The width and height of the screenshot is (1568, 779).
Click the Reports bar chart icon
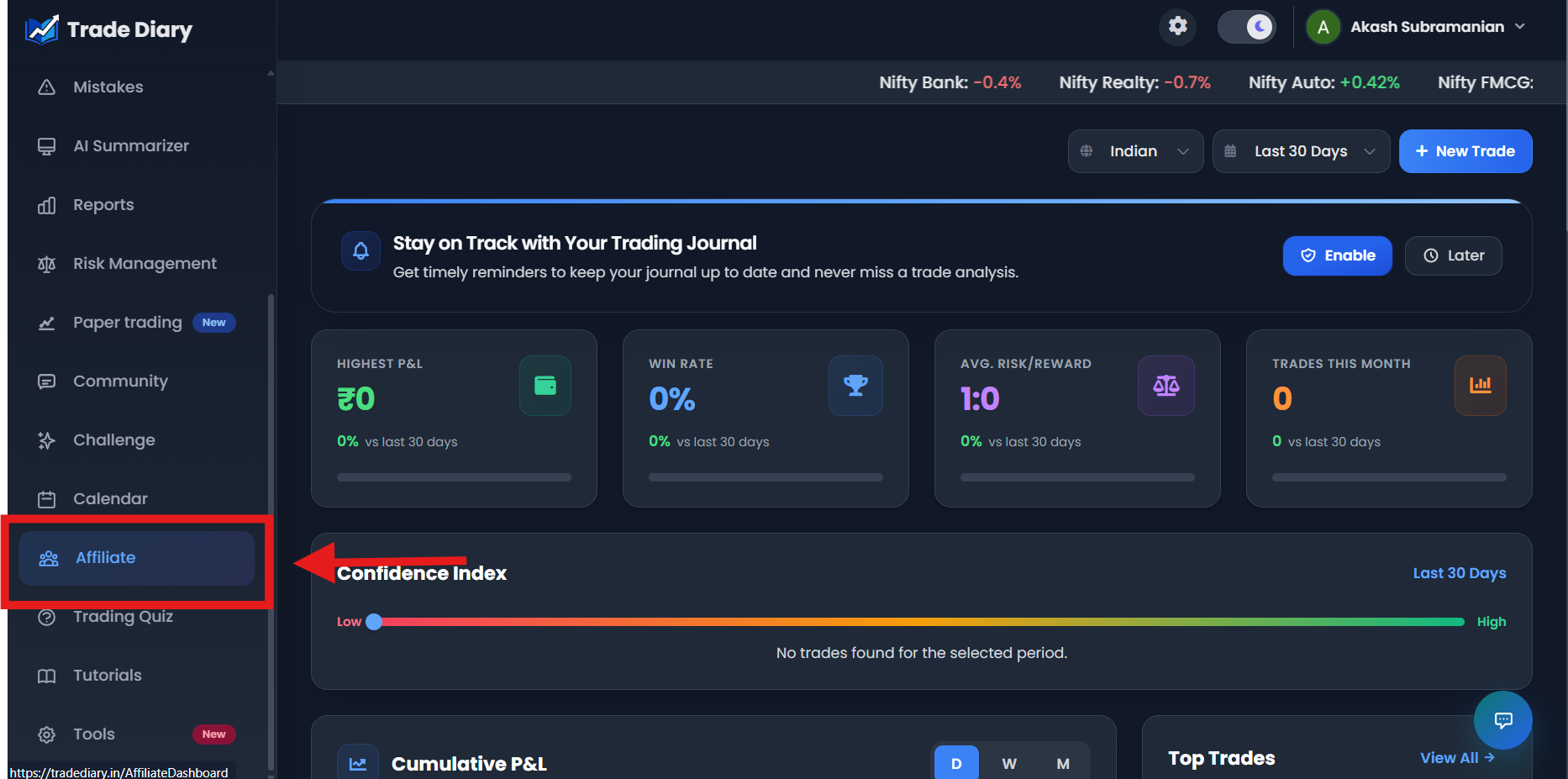tap(47, 205)
